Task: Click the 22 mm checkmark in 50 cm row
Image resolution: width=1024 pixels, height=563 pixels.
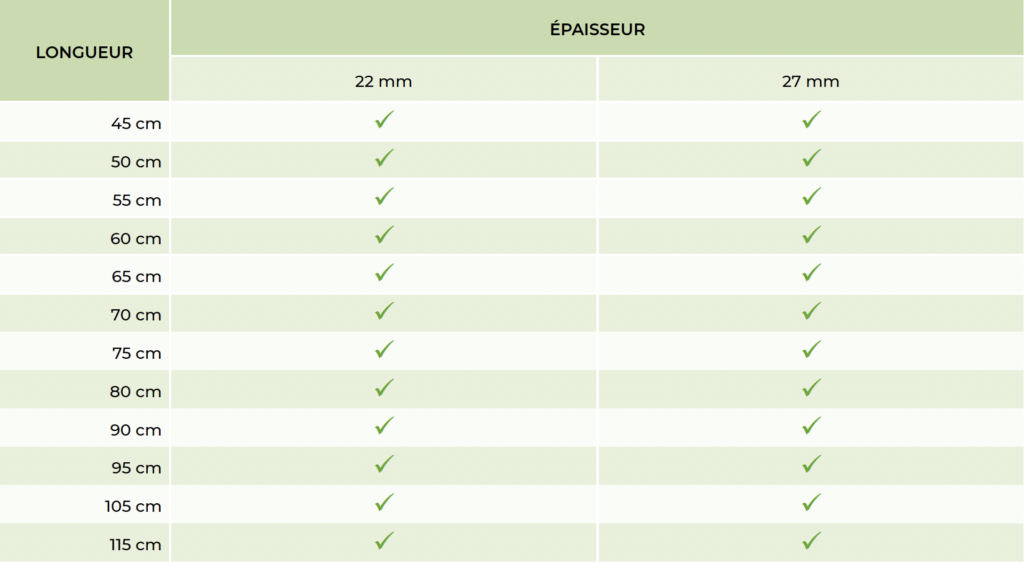Action: tap(384, 158)
